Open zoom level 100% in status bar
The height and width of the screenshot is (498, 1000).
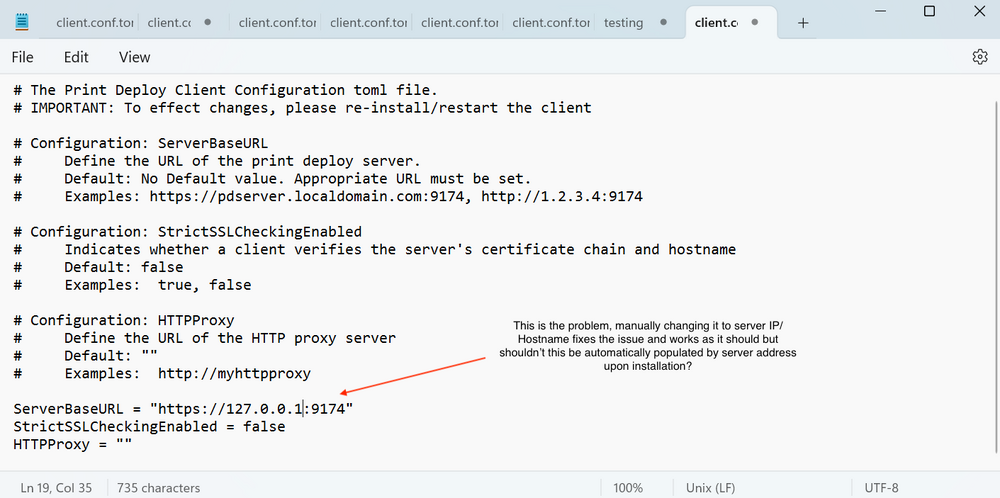pos(628,488)
